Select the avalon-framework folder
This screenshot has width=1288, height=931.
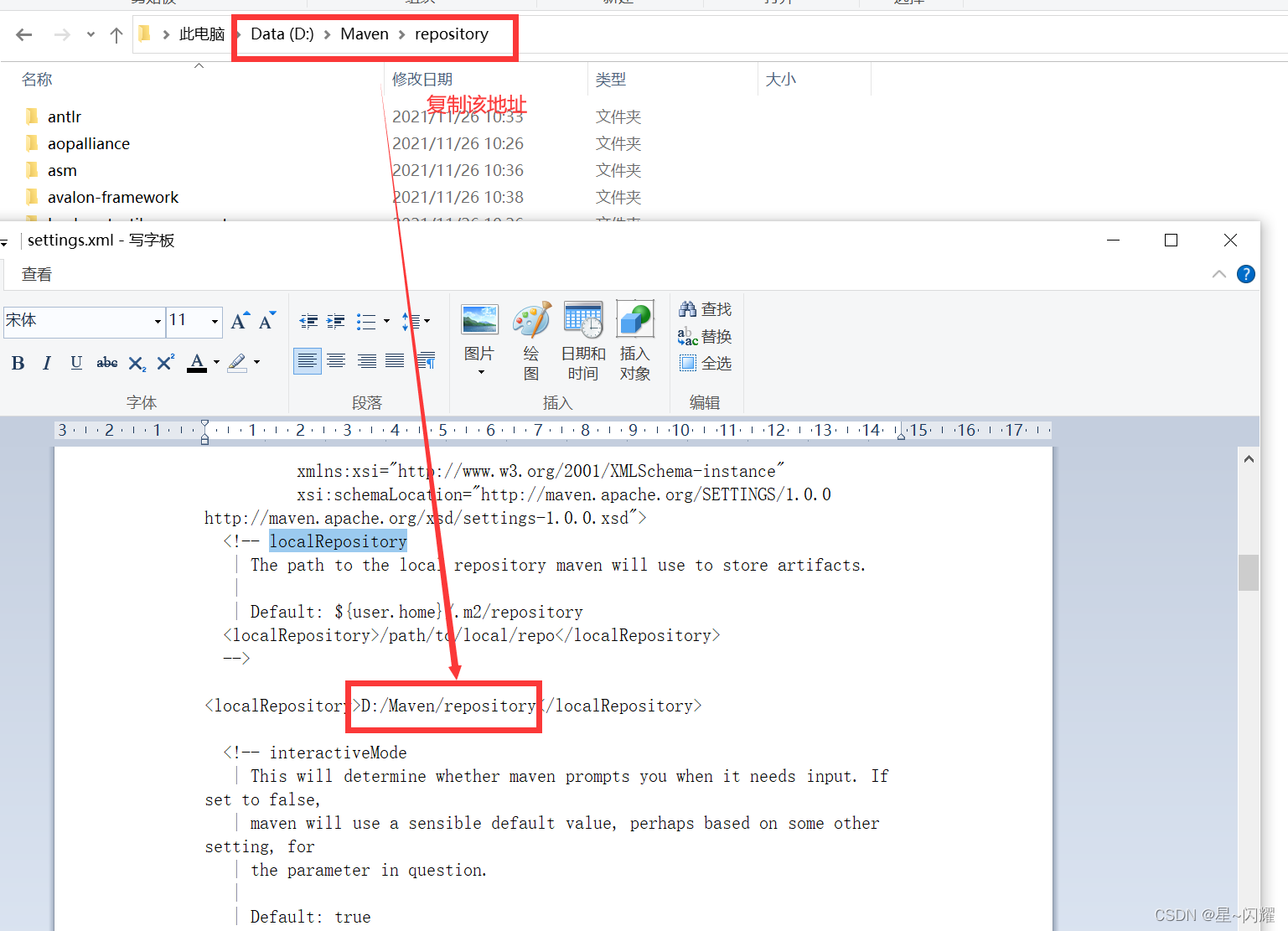tap(113, 197)
